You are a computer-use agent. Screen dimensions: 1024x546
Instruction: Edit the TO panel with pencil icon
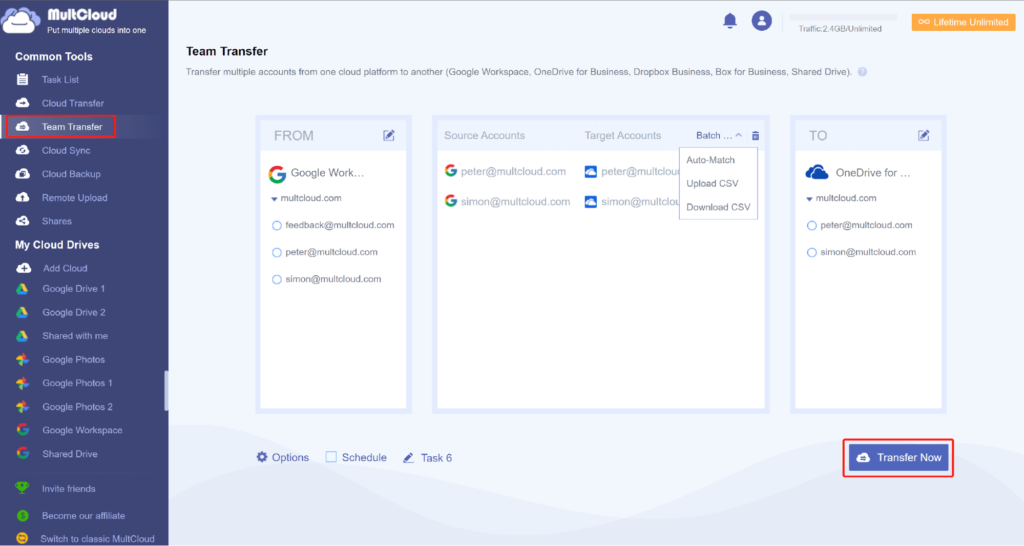pyautogui.click(x=923, y=135)
